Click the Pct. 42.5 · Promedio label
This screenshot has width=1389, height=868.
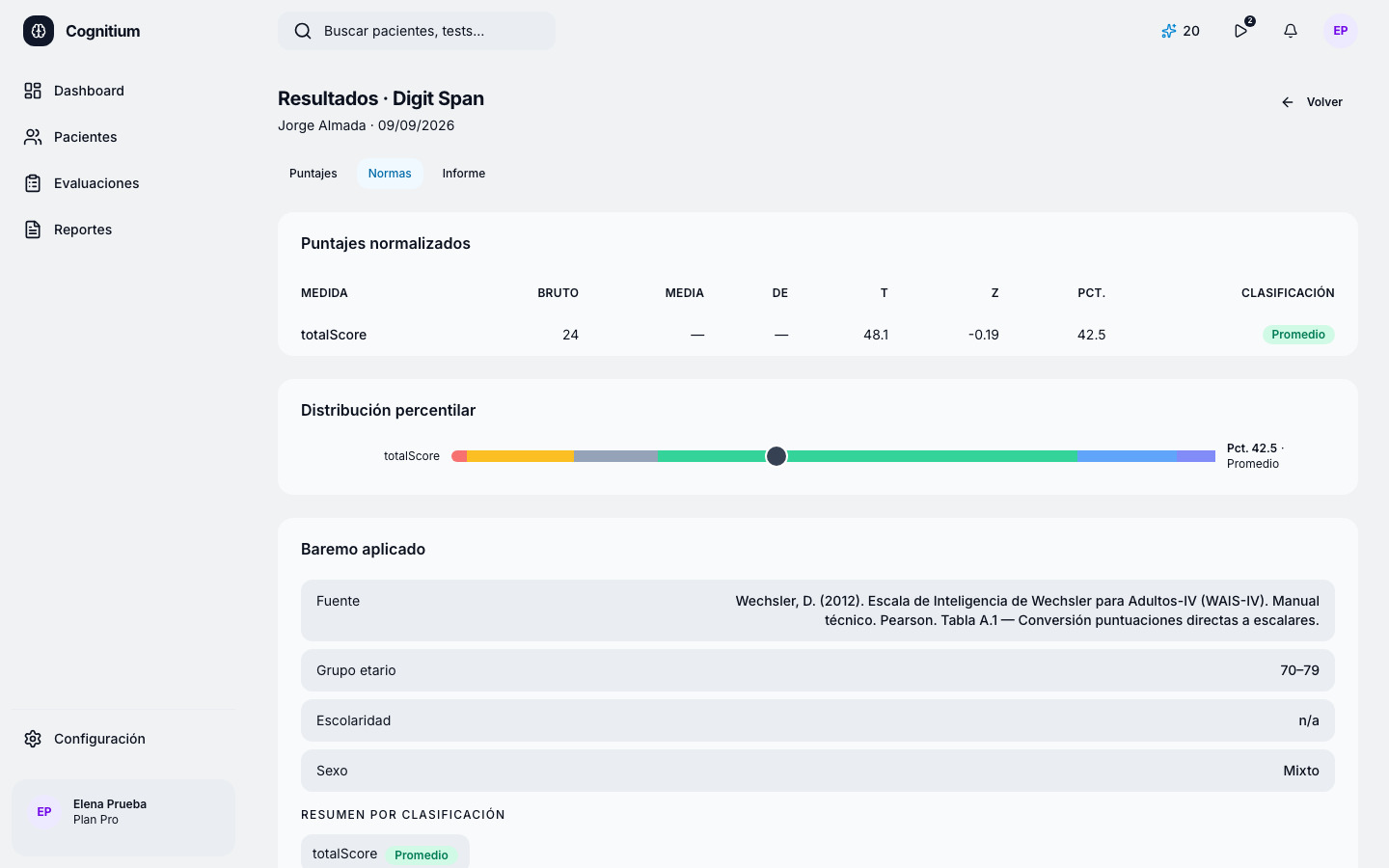click(x=1255, y=456)
